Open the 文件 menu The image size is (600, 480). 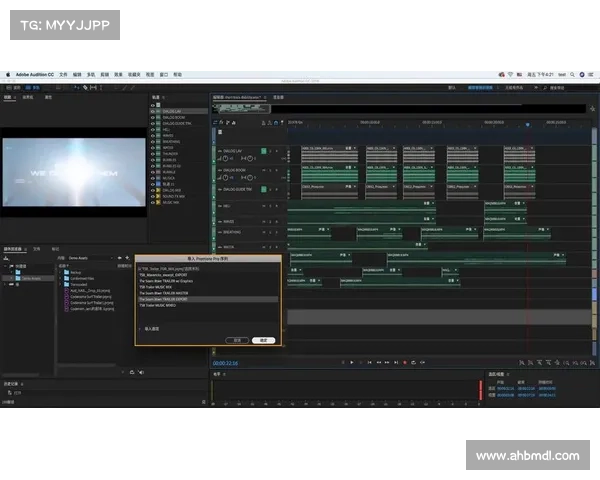click(x=64, y=75)
